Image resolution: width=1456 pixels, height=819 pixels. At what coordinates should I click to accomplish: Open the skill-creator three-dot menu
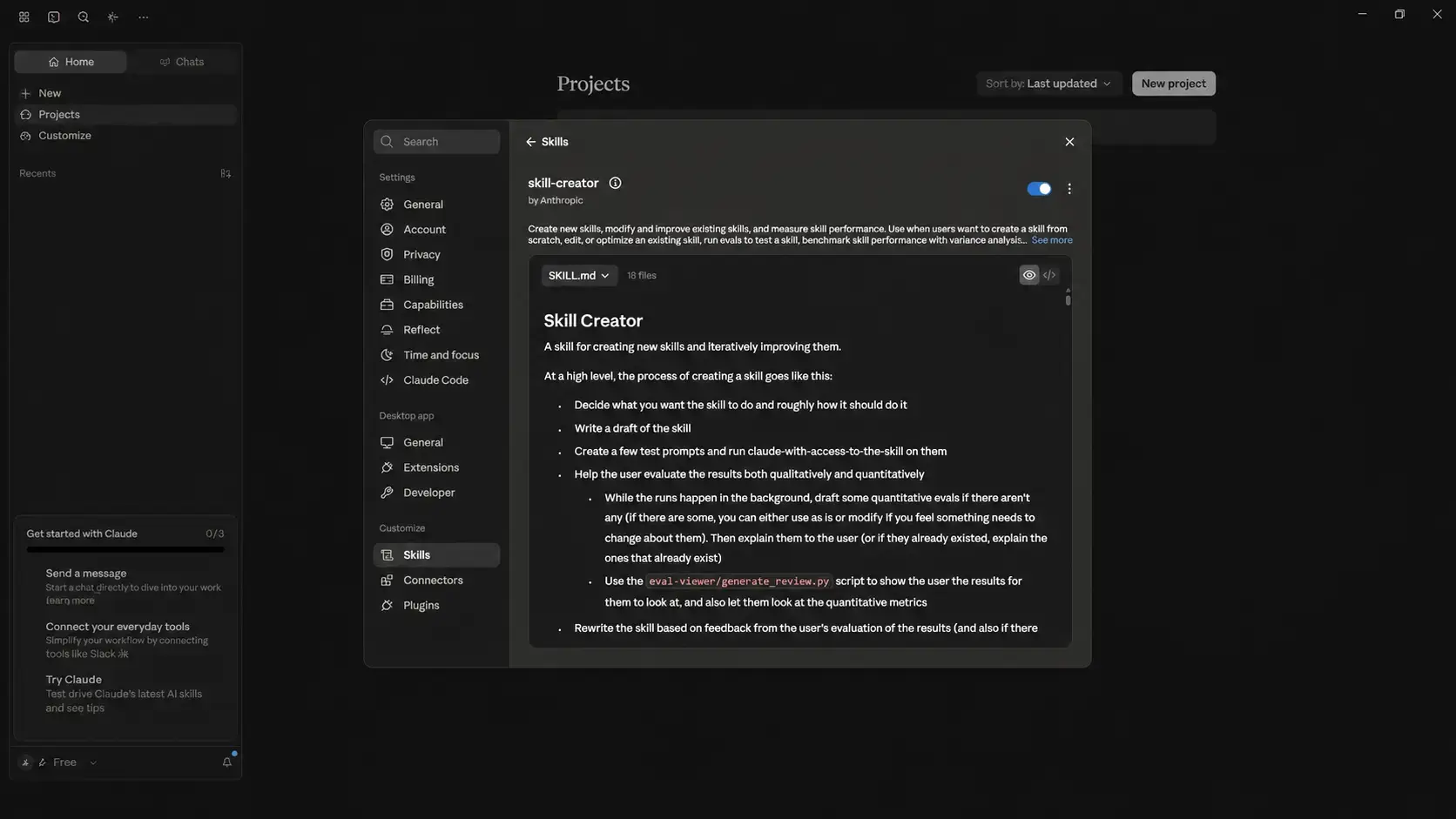[1069, 189]
